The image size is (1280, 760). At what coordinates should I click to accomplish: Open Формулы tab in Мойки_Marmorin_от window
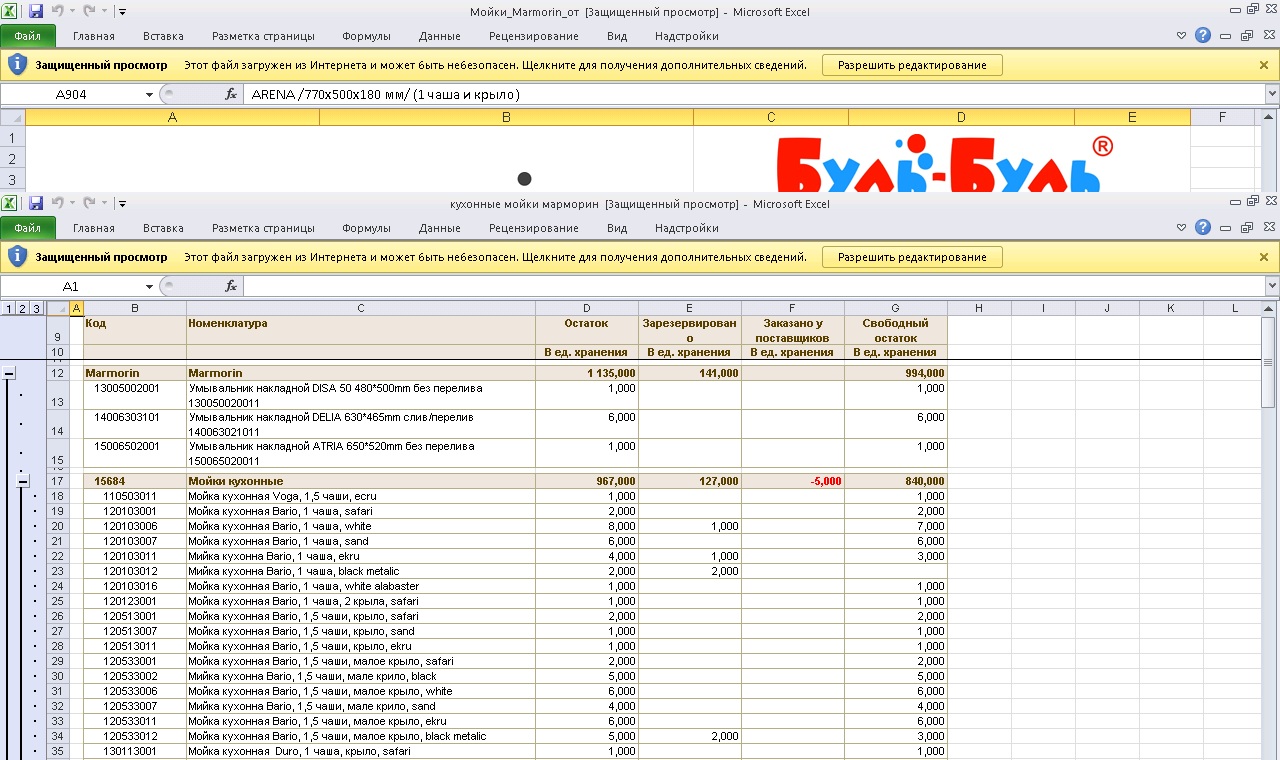(366, 36)
